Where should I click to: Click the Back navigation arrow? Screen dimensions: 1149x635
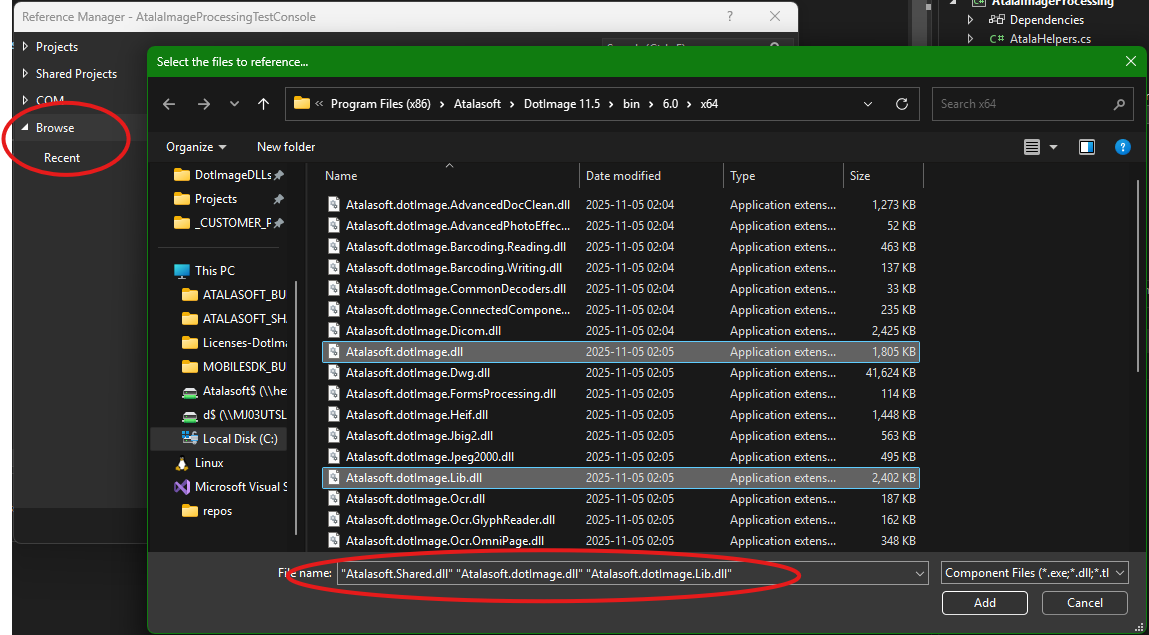(x=169, y=104)
